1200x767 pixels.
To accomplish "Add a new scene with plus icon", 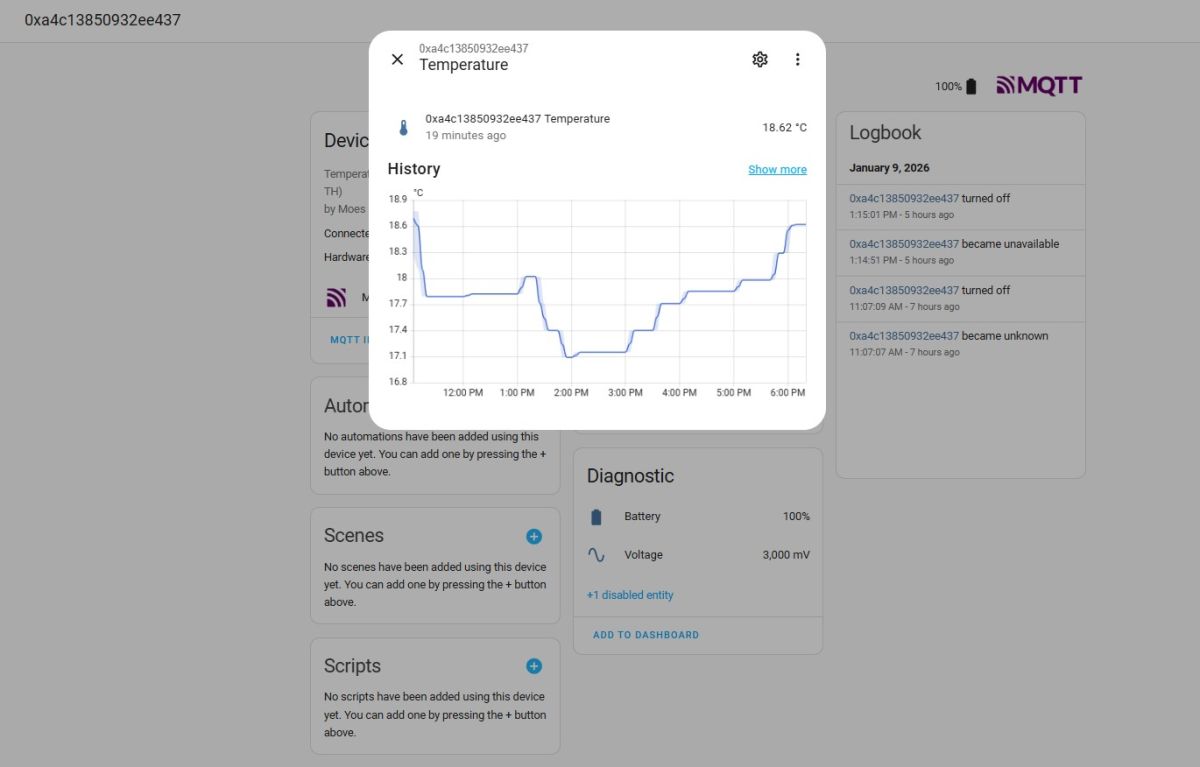I will pyautogui.click(x=534, y=536).
